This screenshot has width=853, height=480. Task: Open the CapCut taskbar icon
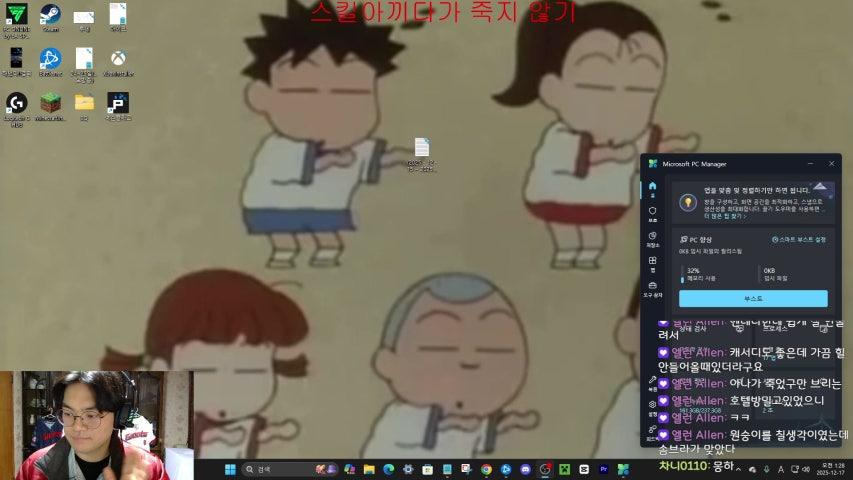coord(584,469)
